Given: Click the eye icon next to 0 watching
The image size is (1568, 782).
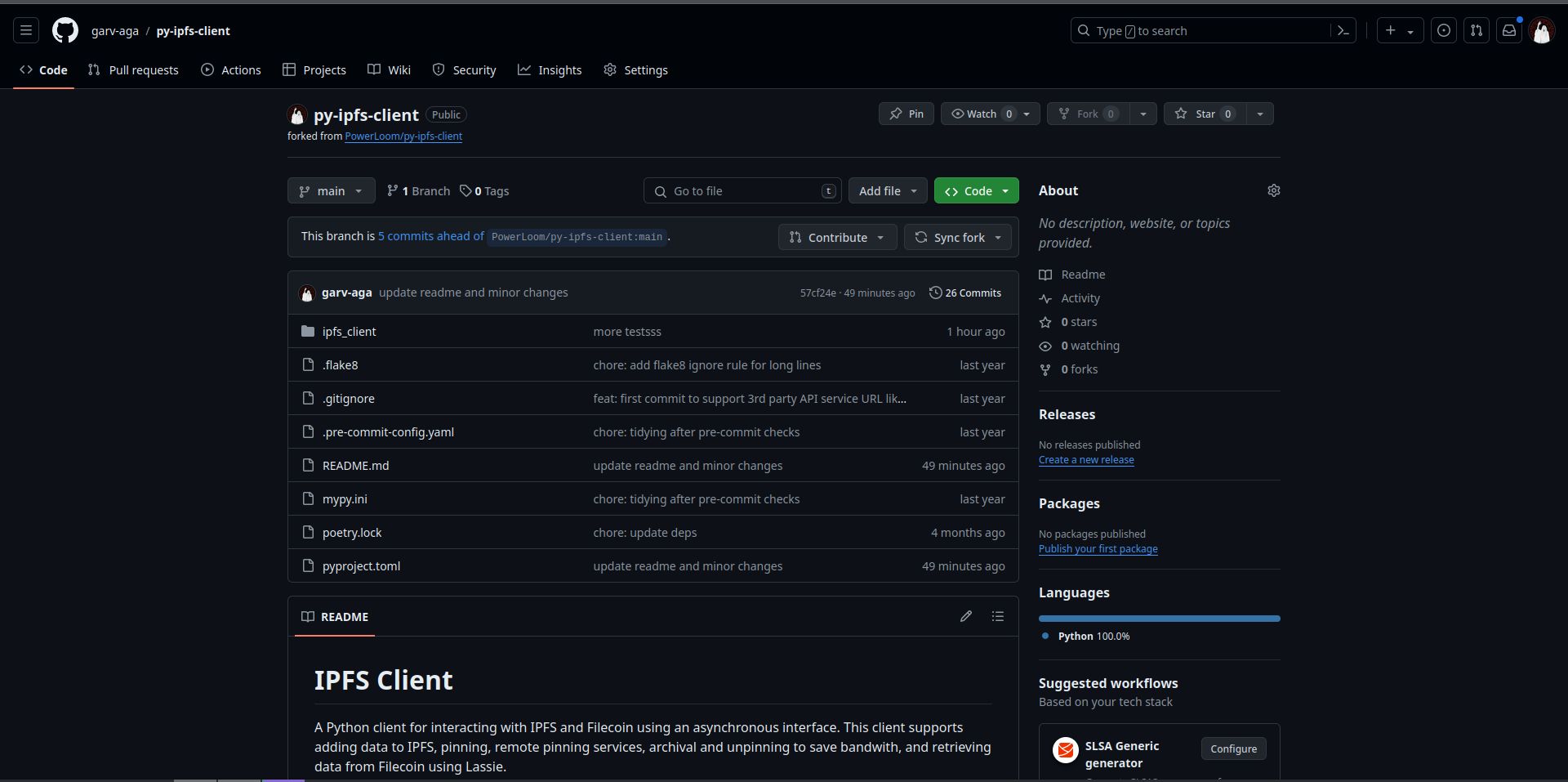Looking at the screenshot, I should click(1045, 346).
